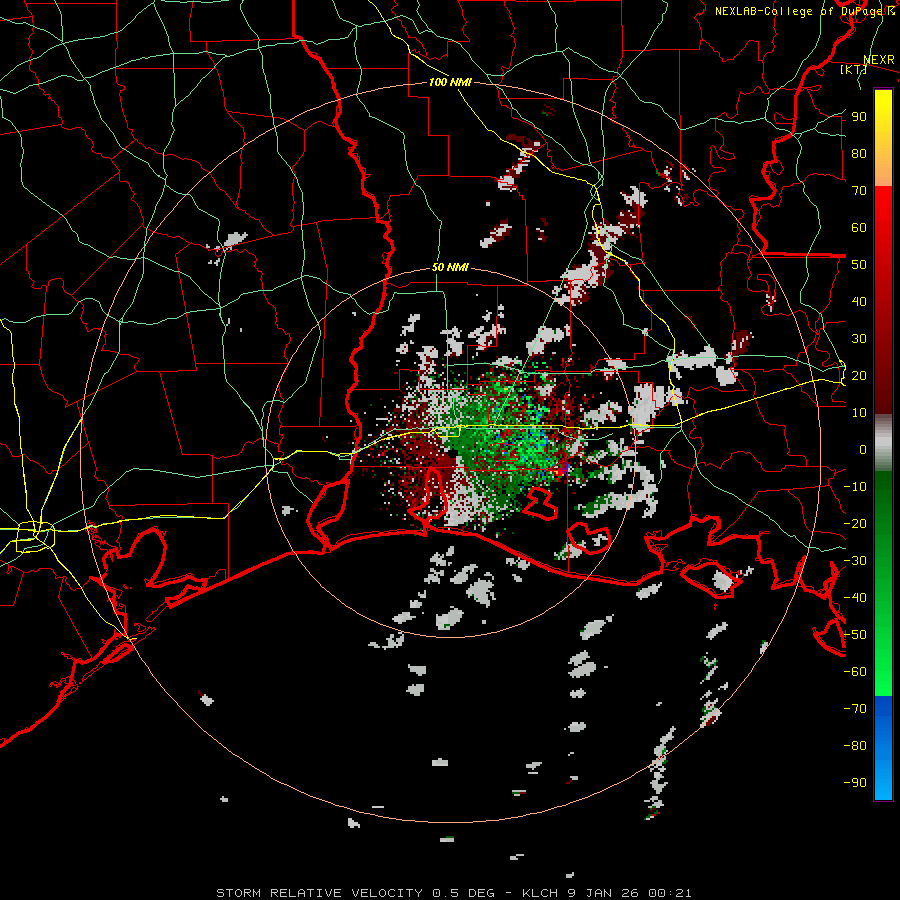Select the 60 value on velocity scale
The width and height of the screenshot is (900, 900).
point(859,228)
